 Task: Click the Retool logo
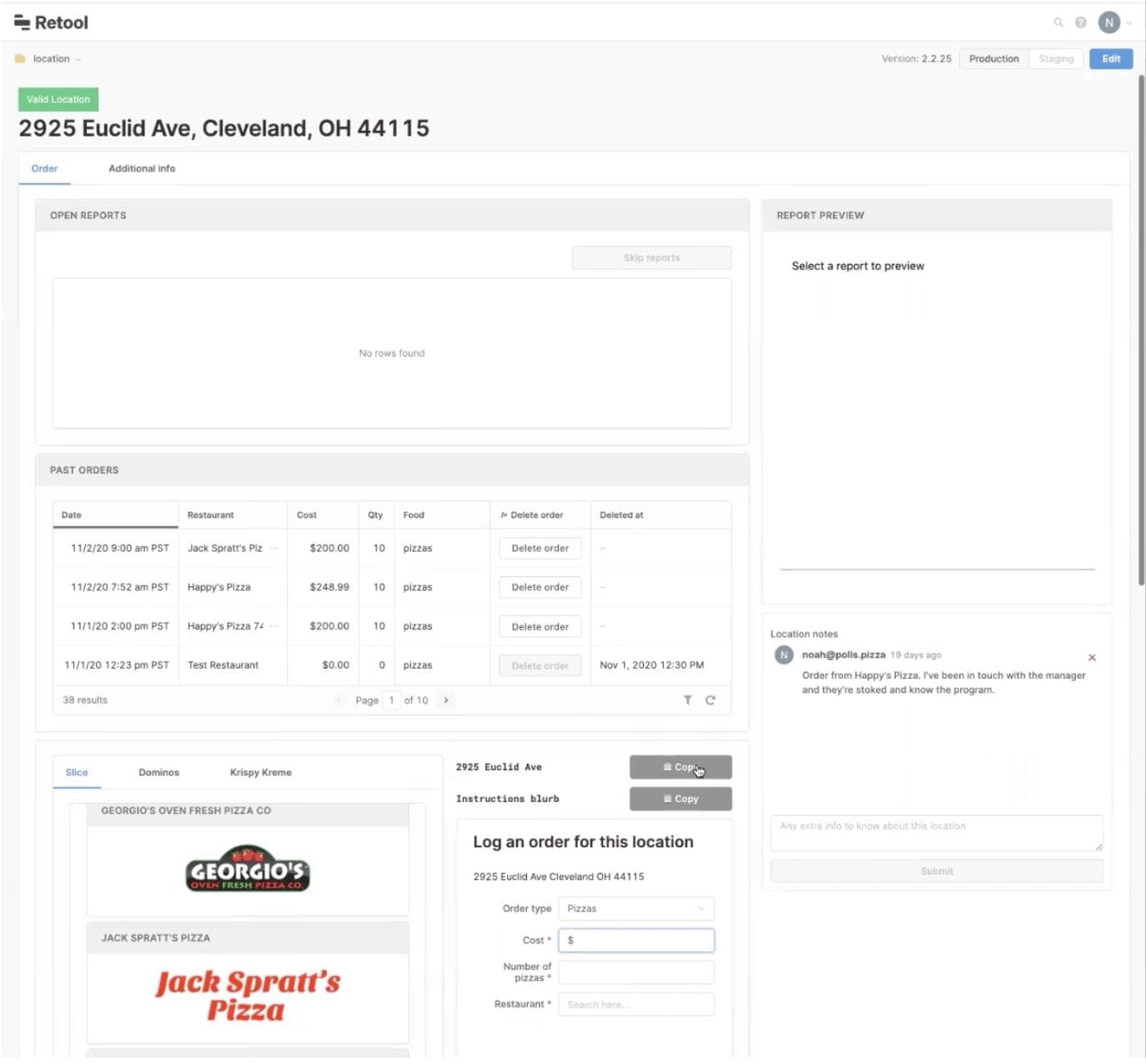coord(51,23)
